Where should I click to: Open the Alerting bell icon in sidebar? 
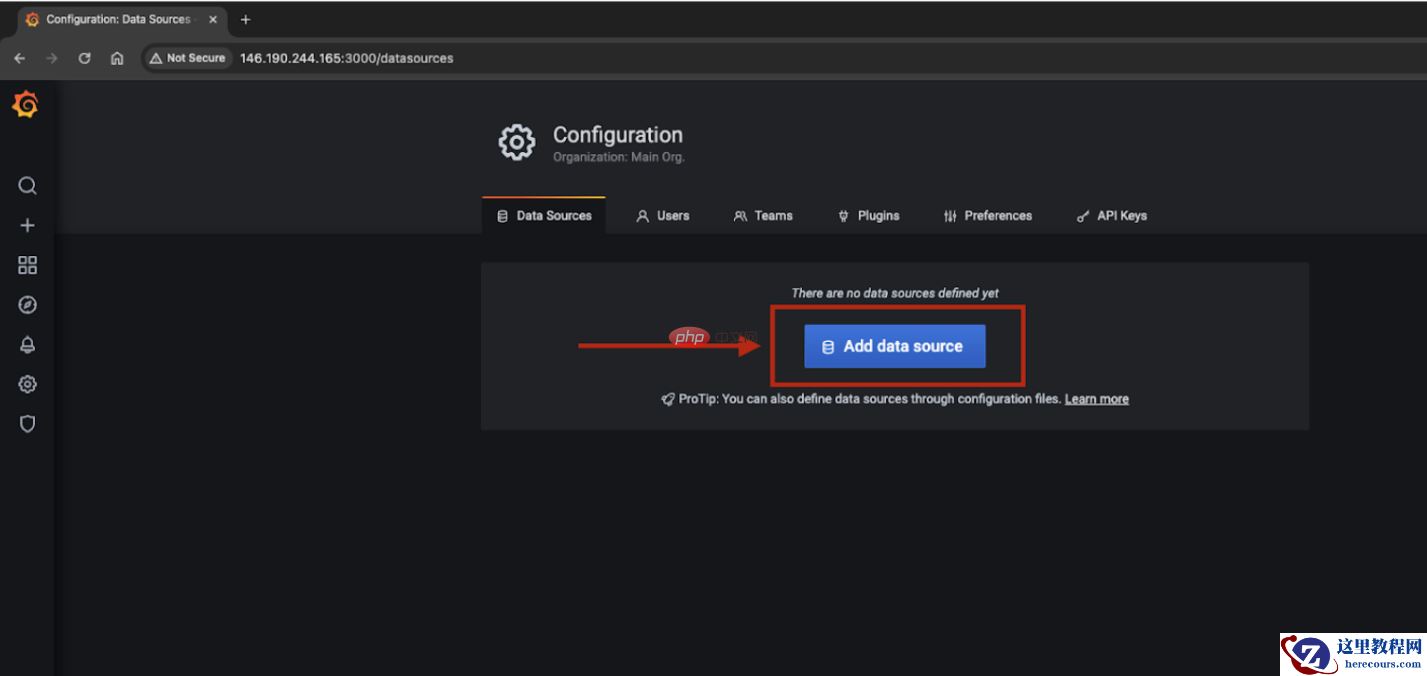coord(28,345)
